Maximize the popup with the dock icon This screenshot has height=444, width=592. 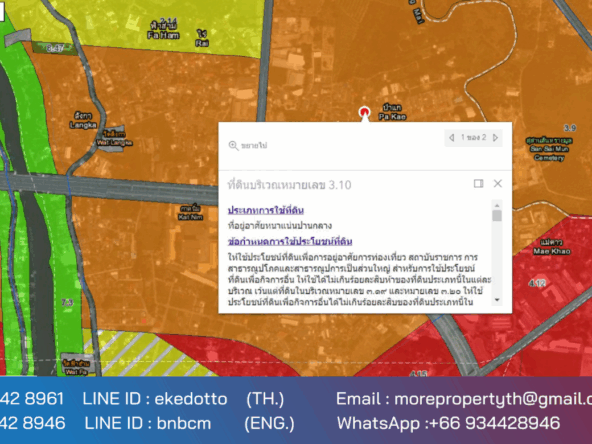point(478,183)
